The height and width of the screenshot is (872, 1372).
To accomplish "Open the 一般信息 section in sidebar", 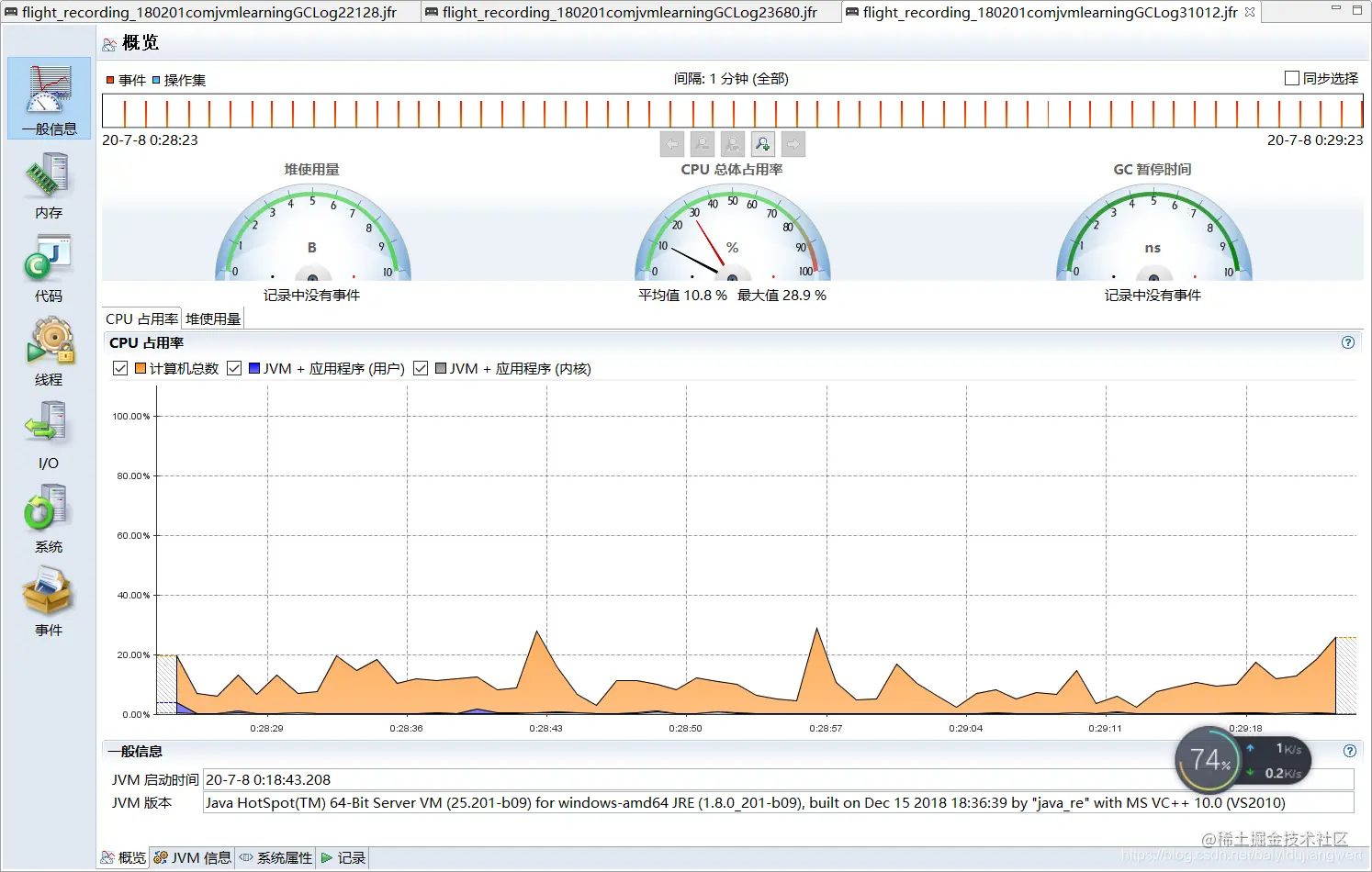I will point(49,98).
